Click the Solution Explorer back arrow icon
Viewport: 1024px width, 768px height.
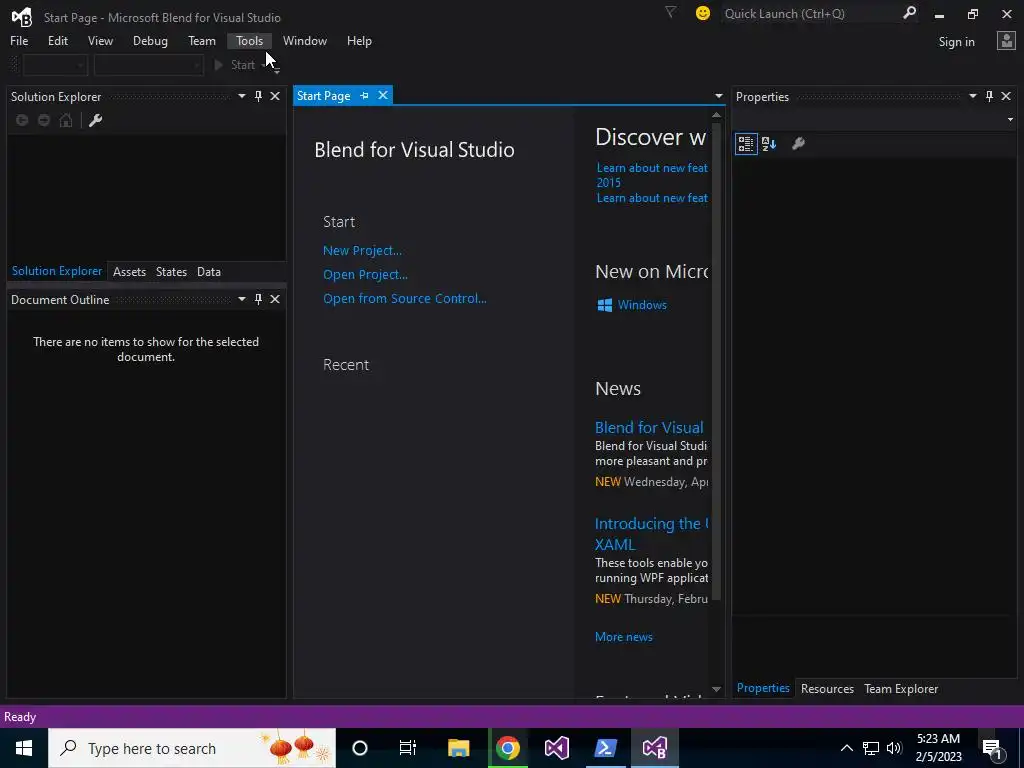coord(22,120)
